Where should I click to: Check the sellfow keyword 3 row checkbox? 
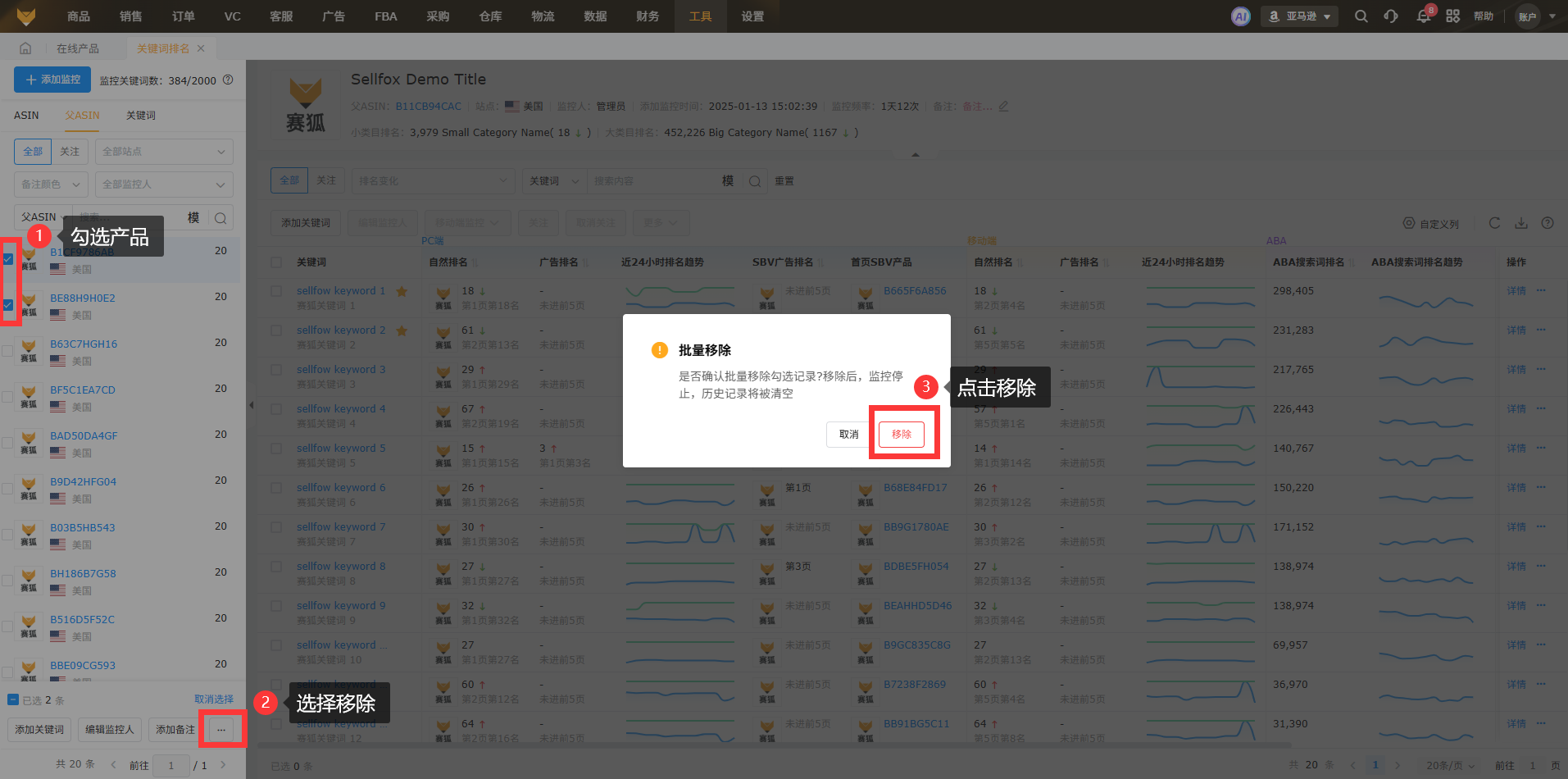(276, 370)
